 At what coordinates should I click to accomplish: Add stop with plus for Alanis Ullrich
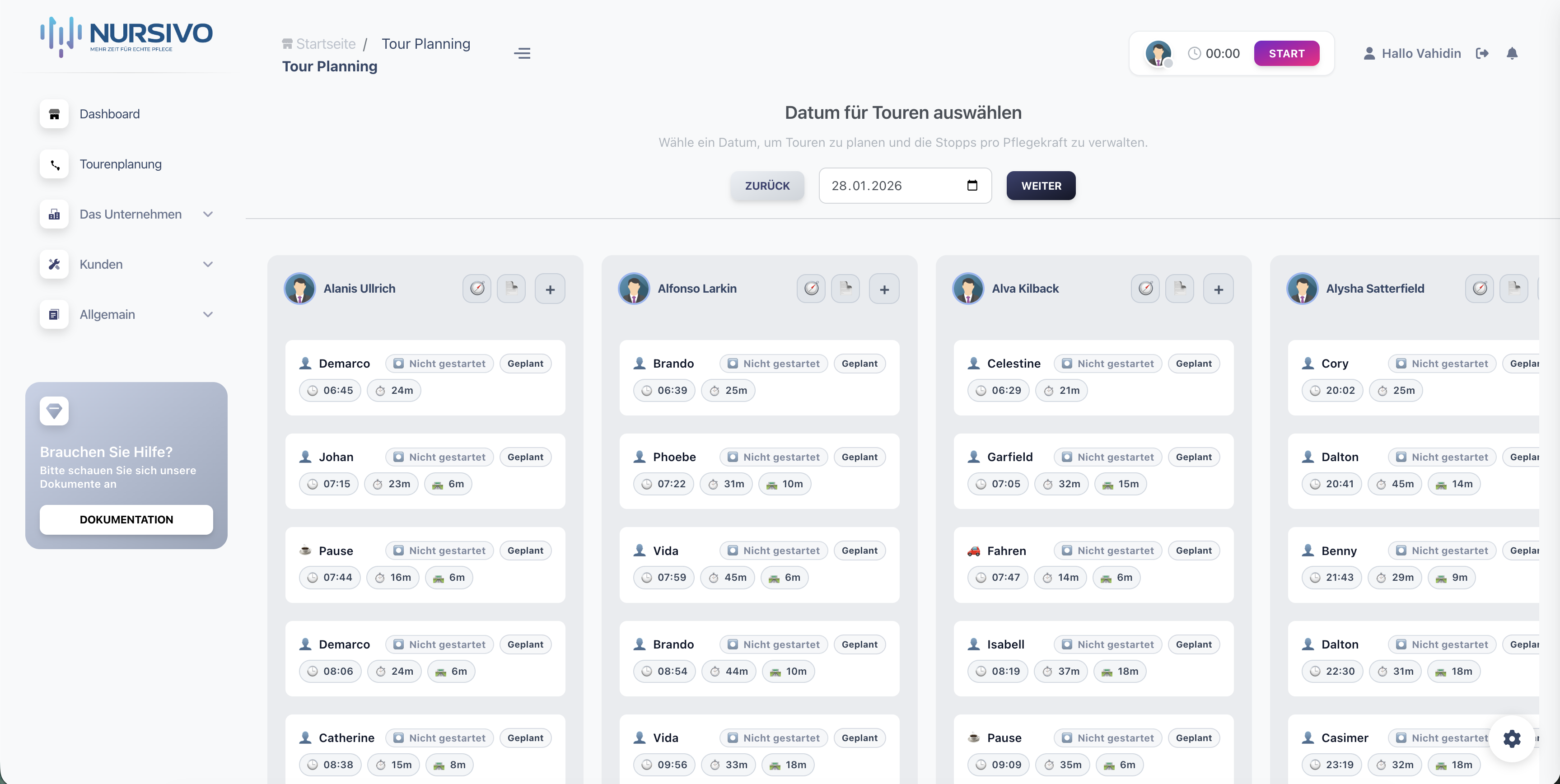coord(550,289)
